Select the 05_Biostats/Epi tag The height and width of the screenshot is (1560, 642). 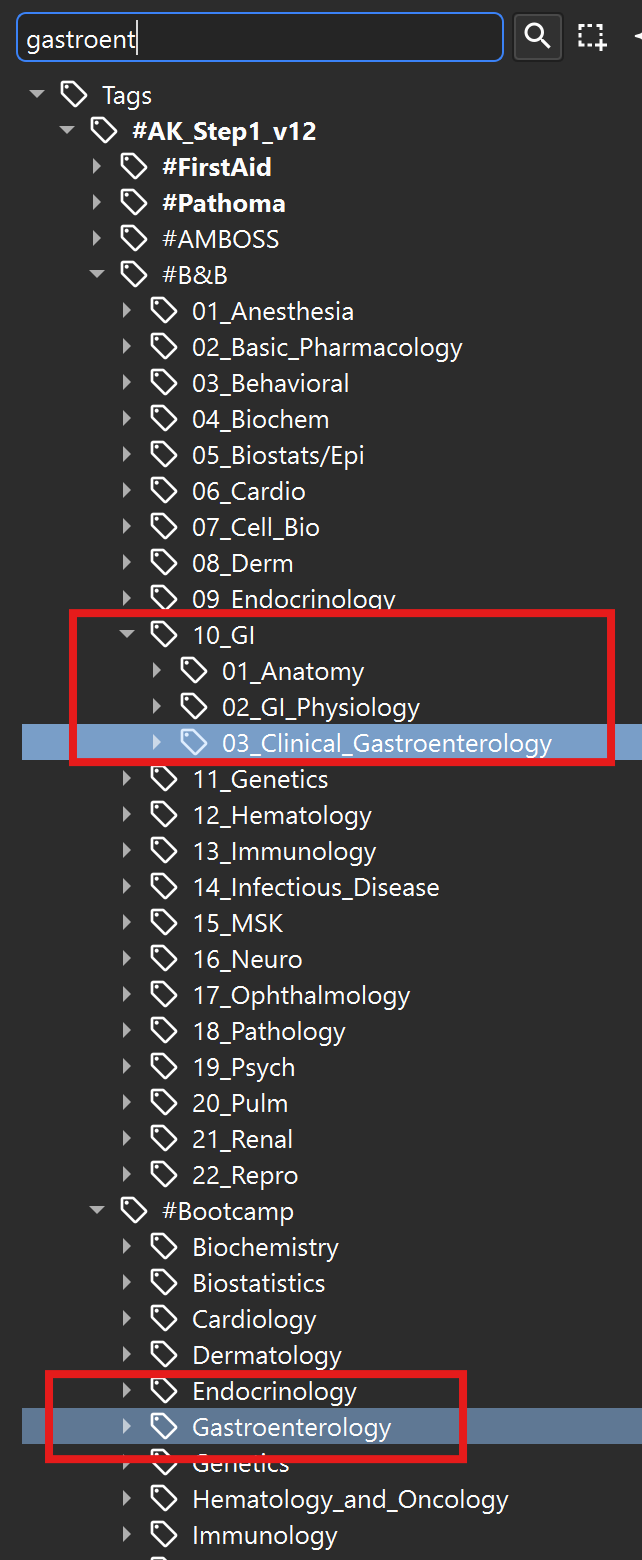278,455
